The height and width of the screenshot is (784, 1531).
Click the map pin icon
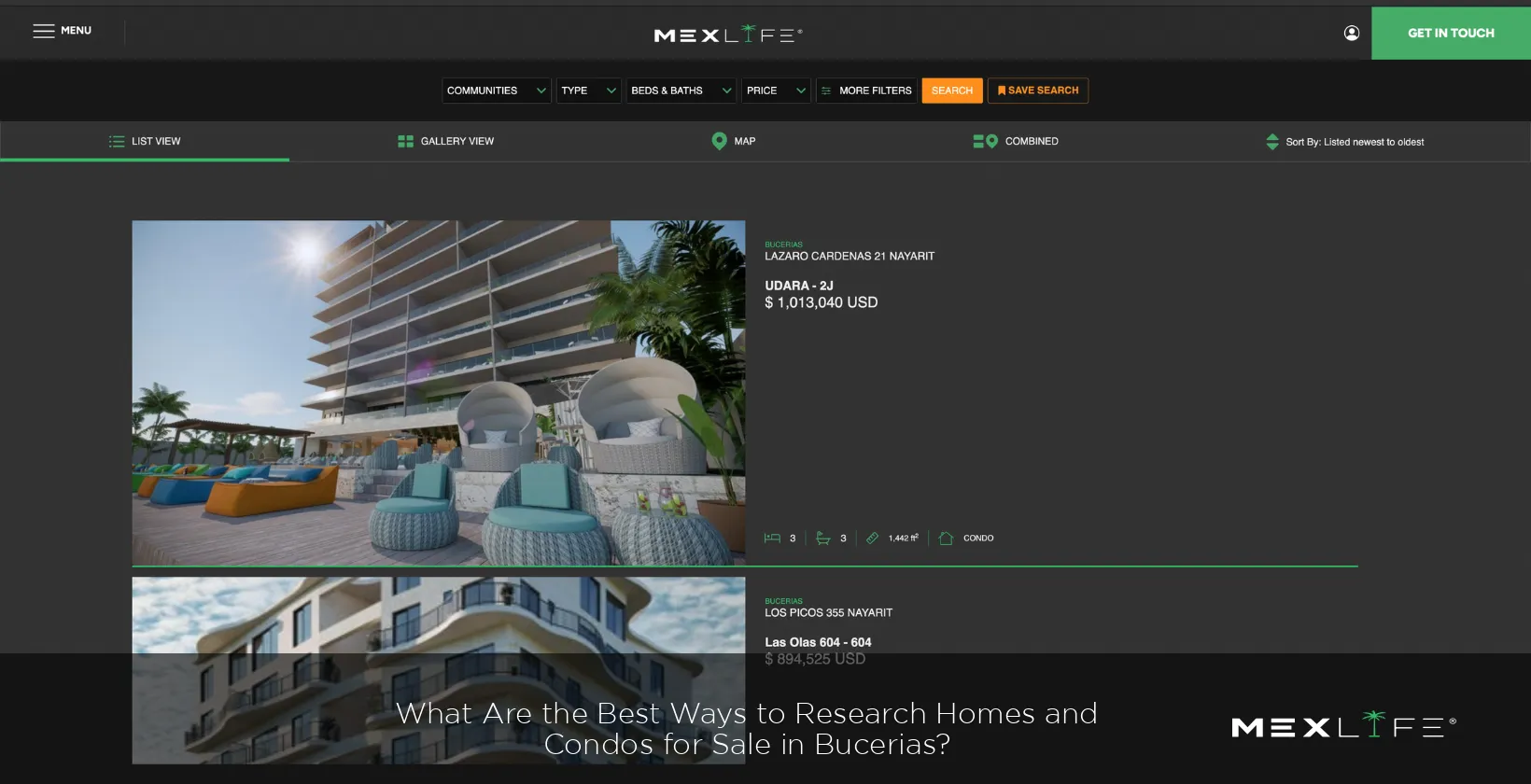(x=719, y=141)
